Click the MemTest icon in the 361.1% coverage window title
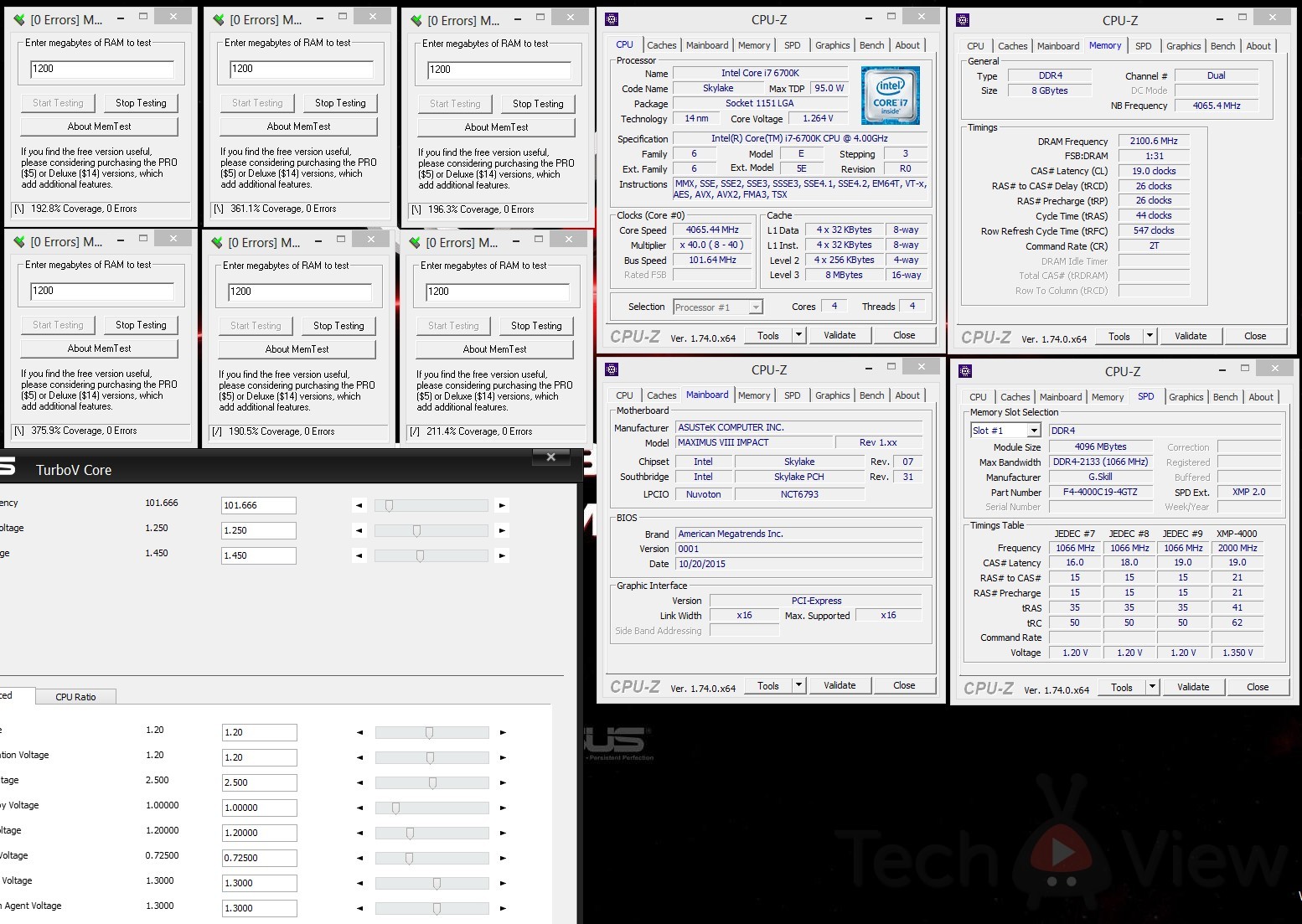 pyautogui.click(x=219, y=19)
